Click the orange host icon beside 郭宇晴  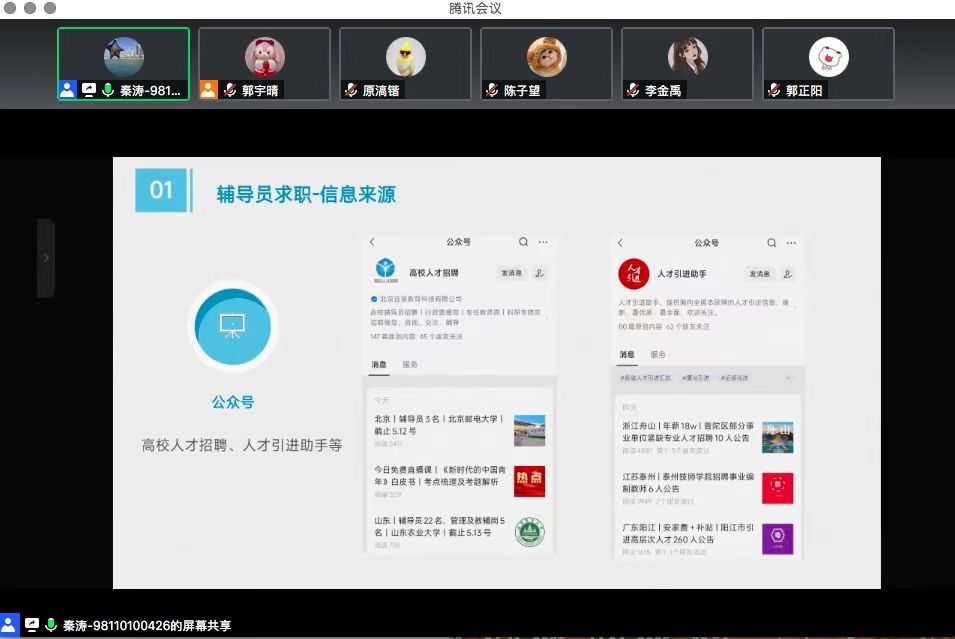pyautogui.click(x=209, y=90)
